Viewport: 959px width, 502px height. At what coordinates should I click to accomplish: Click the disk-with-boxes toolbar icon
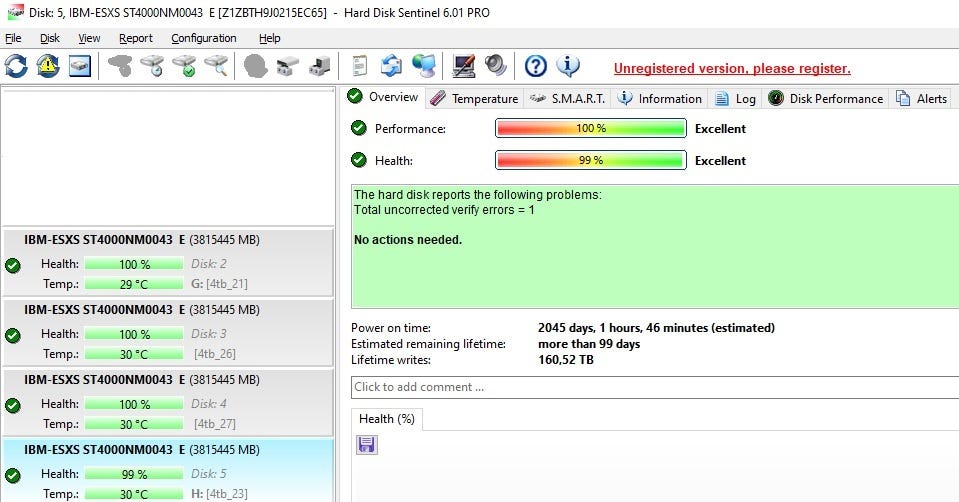point(287,65)
